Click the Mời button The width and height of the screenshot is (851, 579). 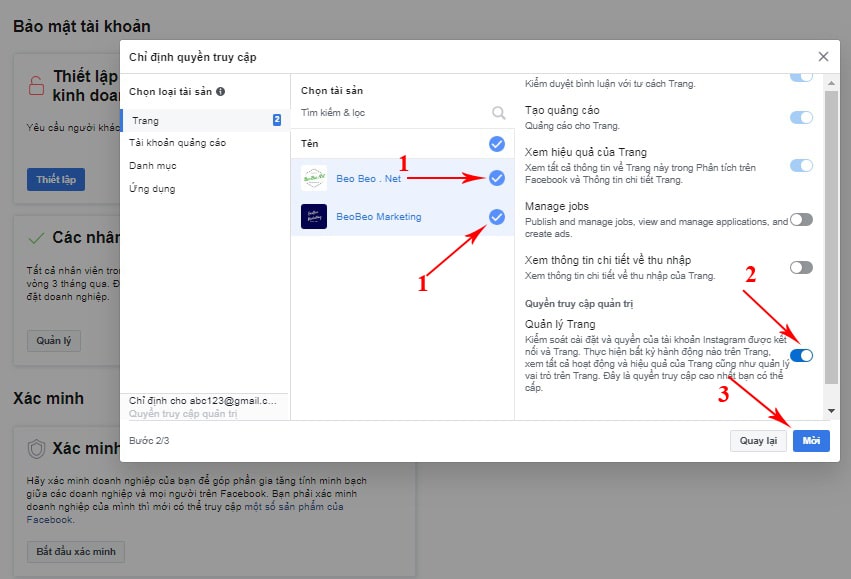(x=811, y=441)
